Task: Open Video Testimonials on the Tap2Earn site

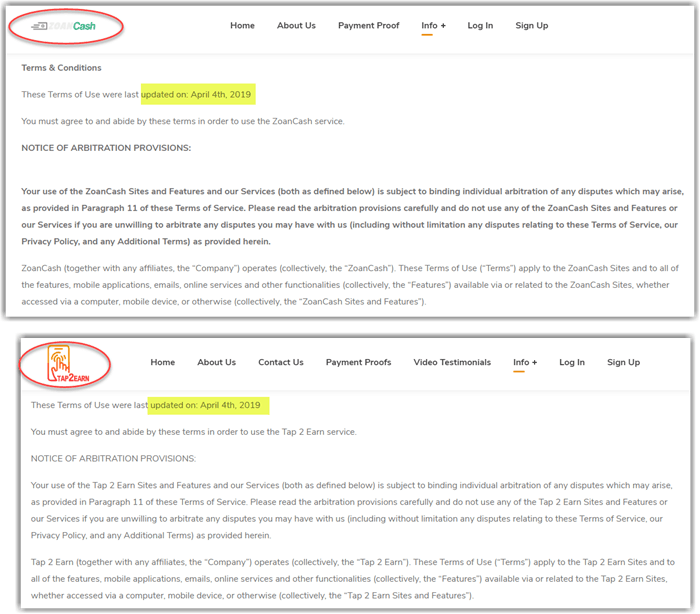Action: coord(452,362)
